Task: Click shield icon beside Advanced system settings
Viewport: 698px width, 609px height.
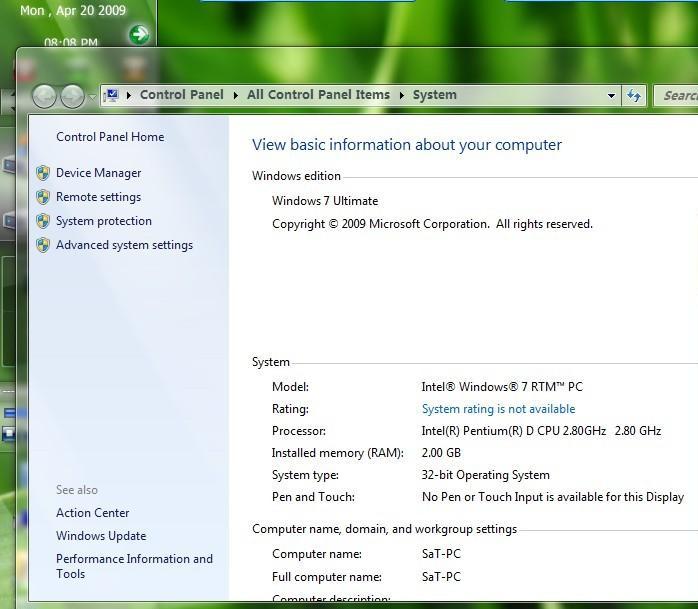Action: 43,245
